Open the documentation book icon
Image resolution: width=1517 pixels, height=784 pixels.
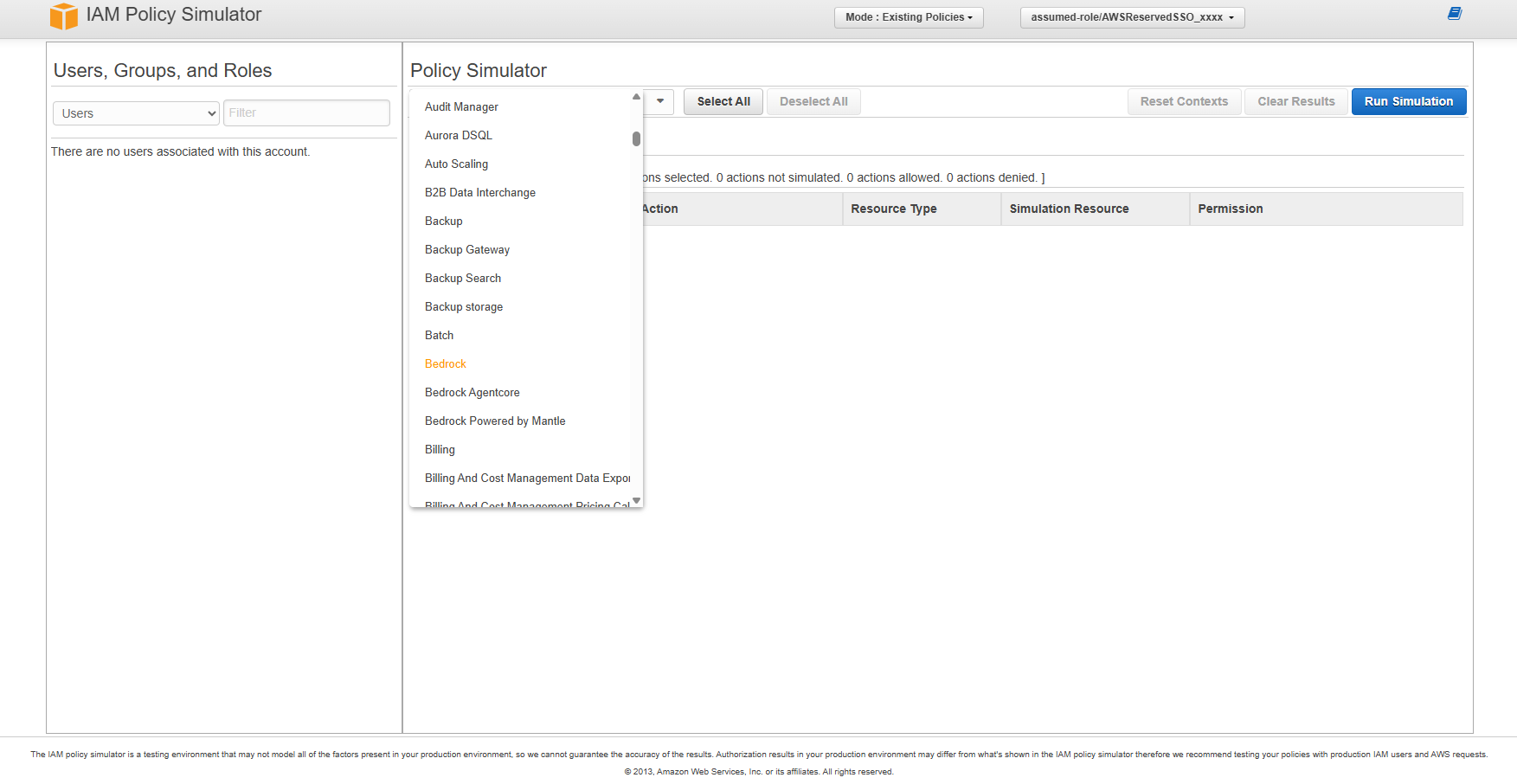(x=1455, y=14)
